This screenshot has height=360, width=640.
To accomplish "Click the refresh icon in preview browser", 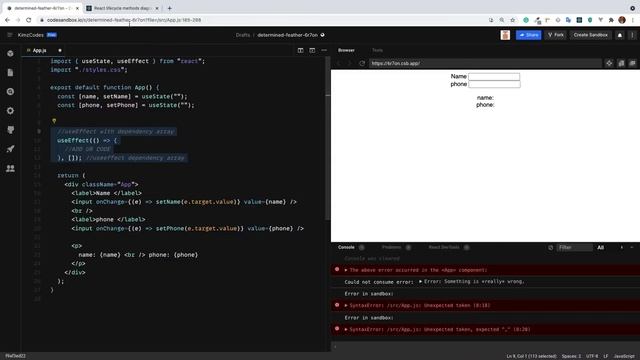I will click(x=362, y=63).
